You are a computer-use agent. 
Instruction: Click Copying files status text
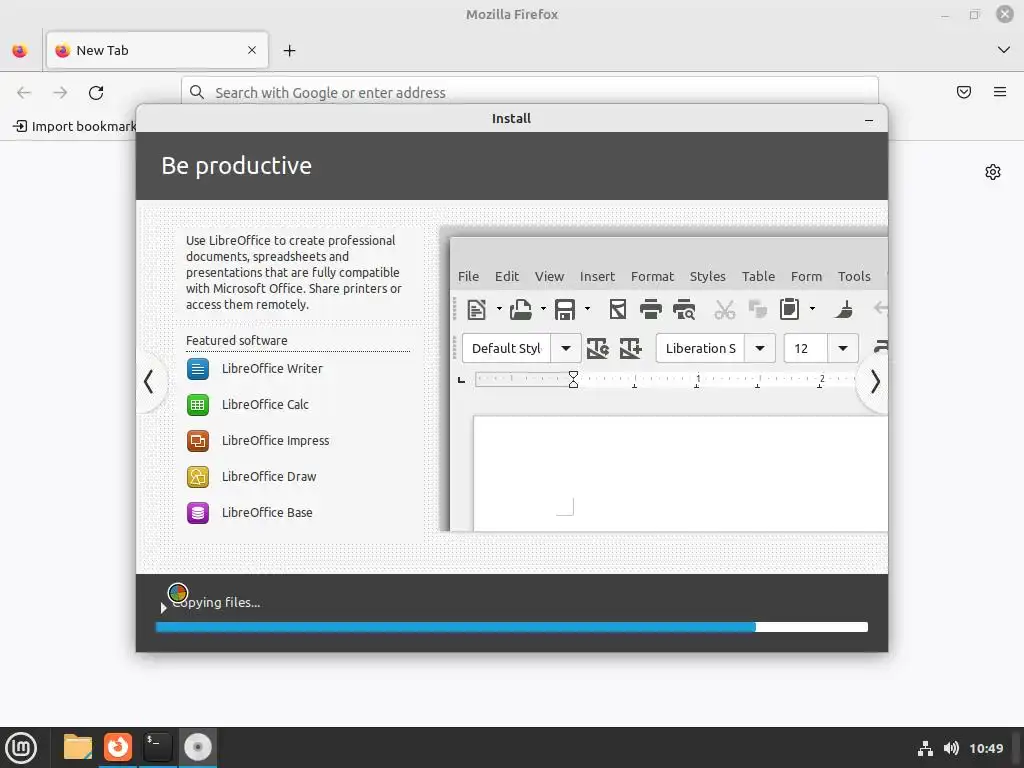[216, 602]
